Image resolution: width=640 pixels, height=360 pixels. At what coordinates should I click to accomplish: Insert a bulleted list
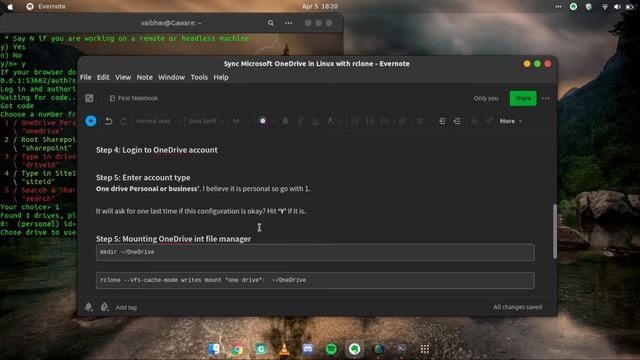pos(355,121)
